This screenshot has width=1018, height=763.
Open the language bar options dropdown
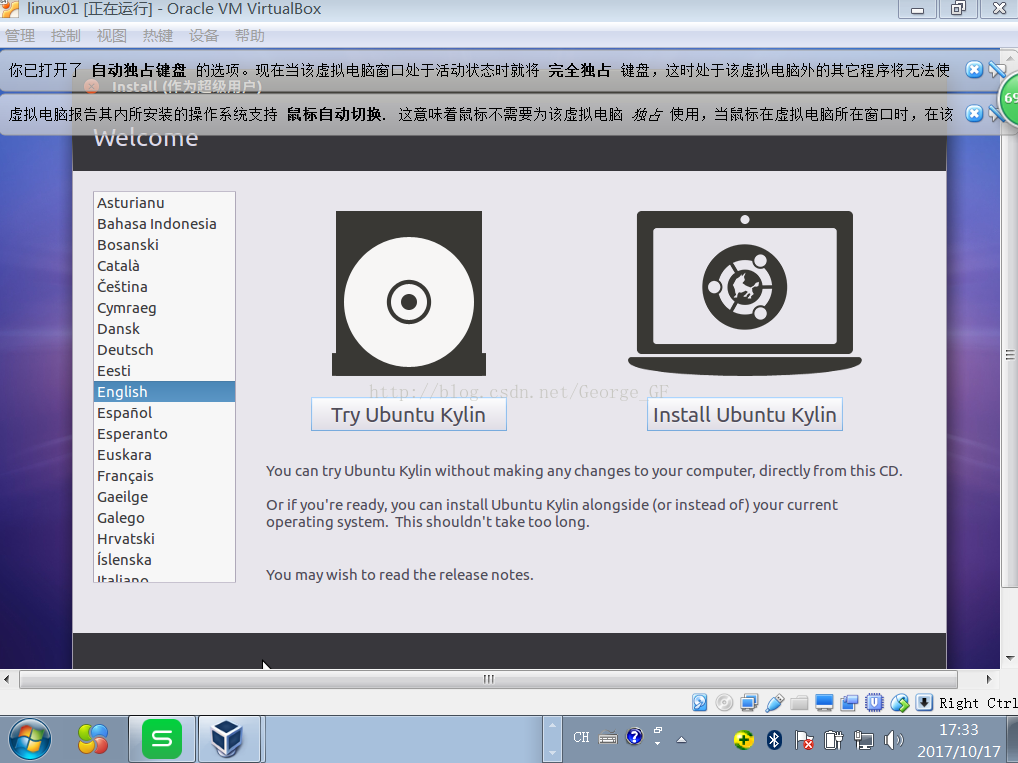657,743
